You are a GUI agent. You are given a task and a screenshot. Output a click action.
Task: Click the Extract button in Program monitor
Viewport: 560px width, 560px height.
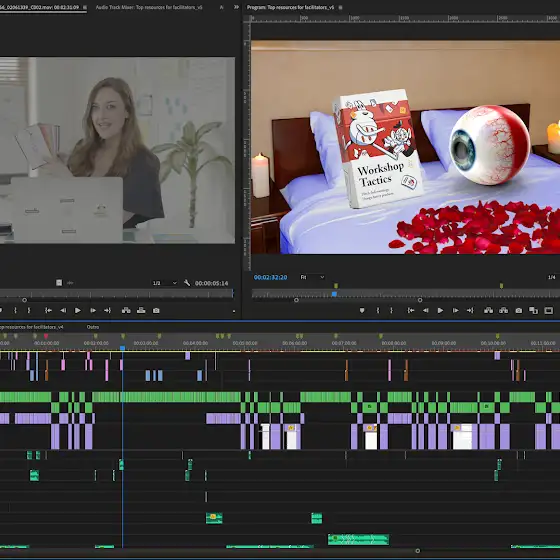click(x=504, y=310)
